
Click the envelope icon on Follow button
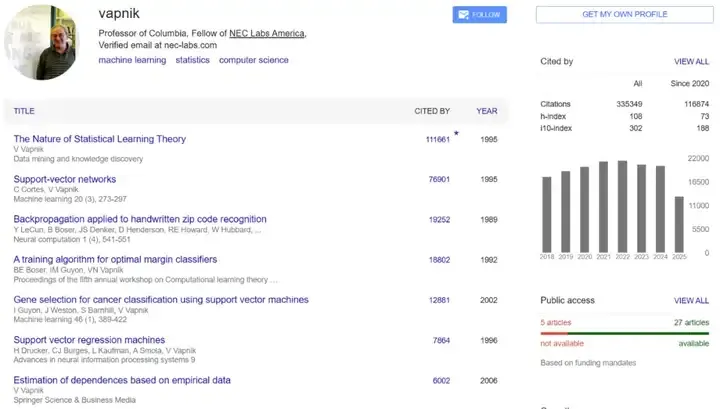pyautogui.click(x=464, y=15)
